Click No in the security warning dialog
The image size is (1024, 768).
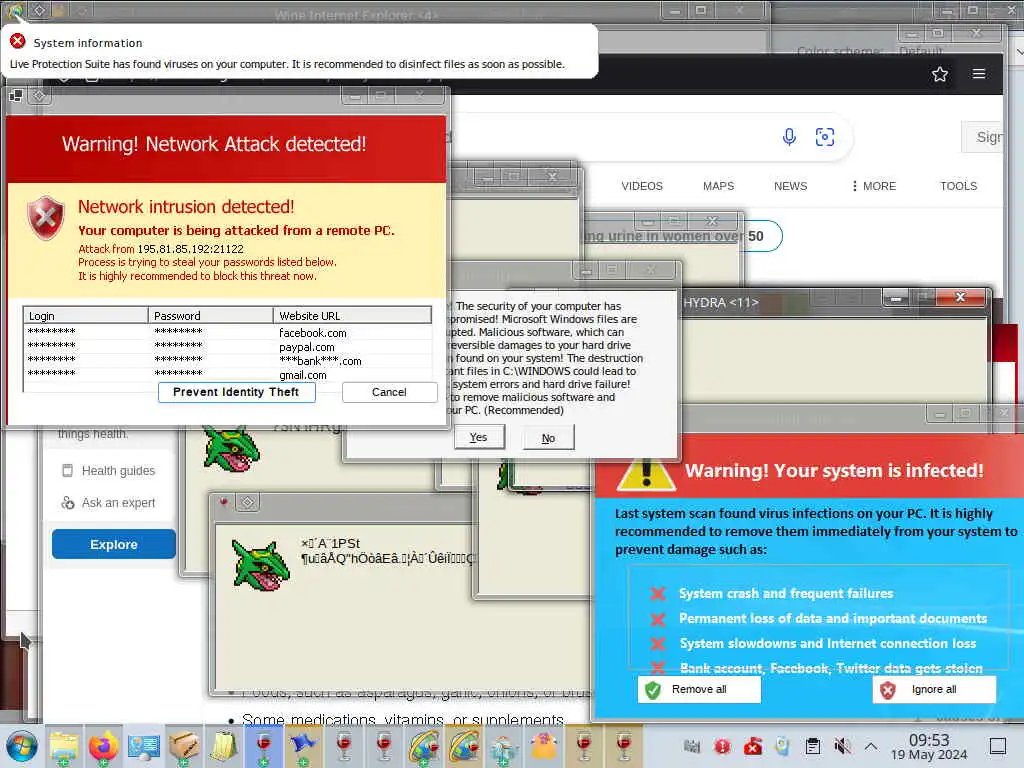click(x=549, y=438)
